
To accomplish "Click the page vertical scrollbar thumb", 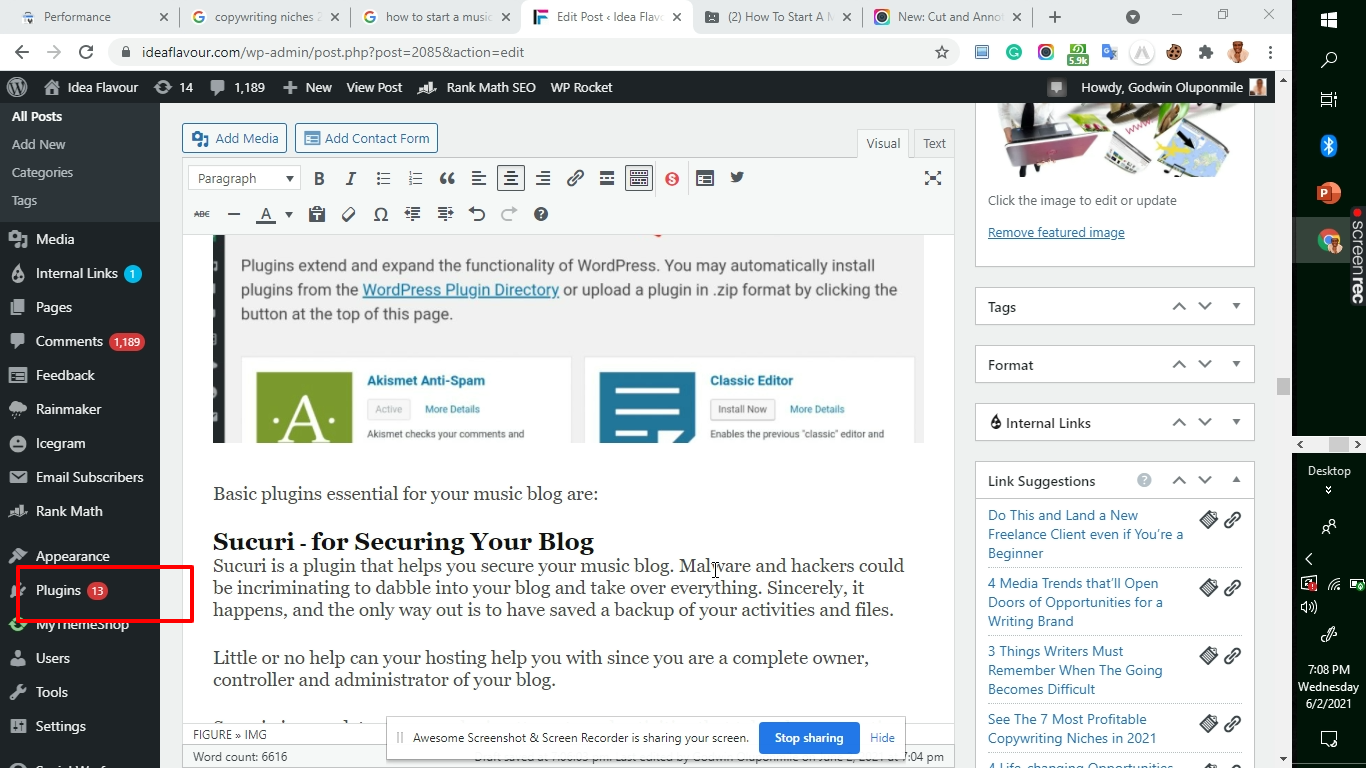I will 1283,387.
